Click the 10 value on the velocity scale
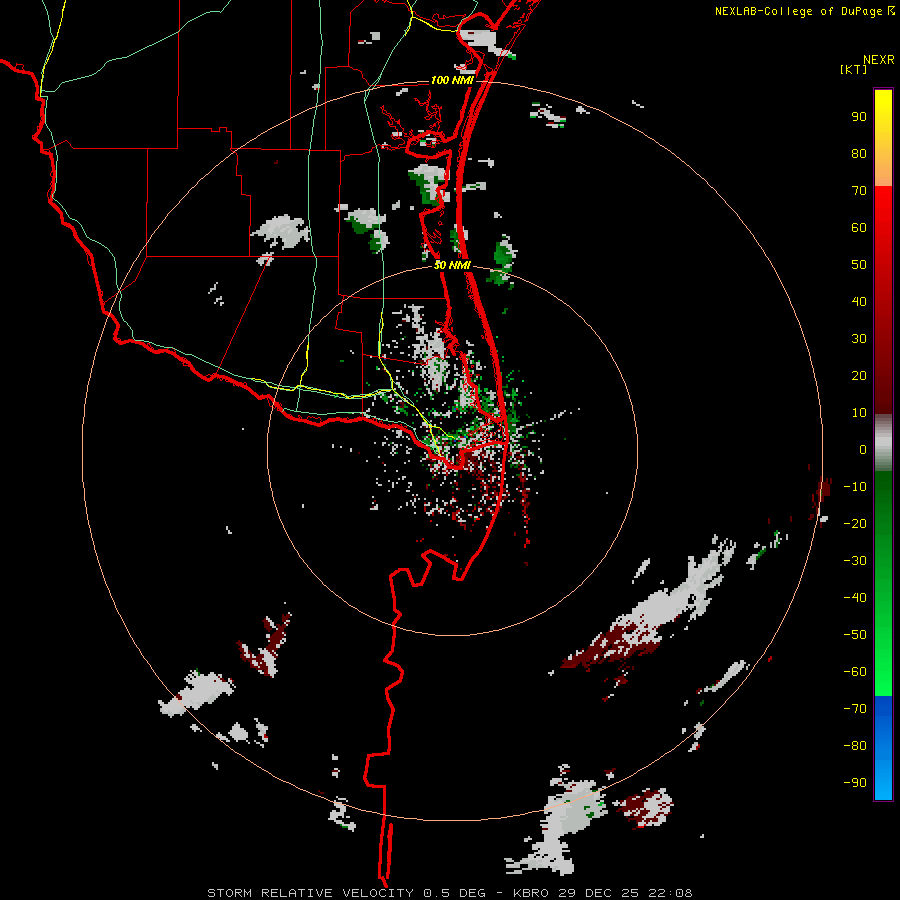Image resolution: width=900 pixels, height=900 pixels. pos(859,413)
